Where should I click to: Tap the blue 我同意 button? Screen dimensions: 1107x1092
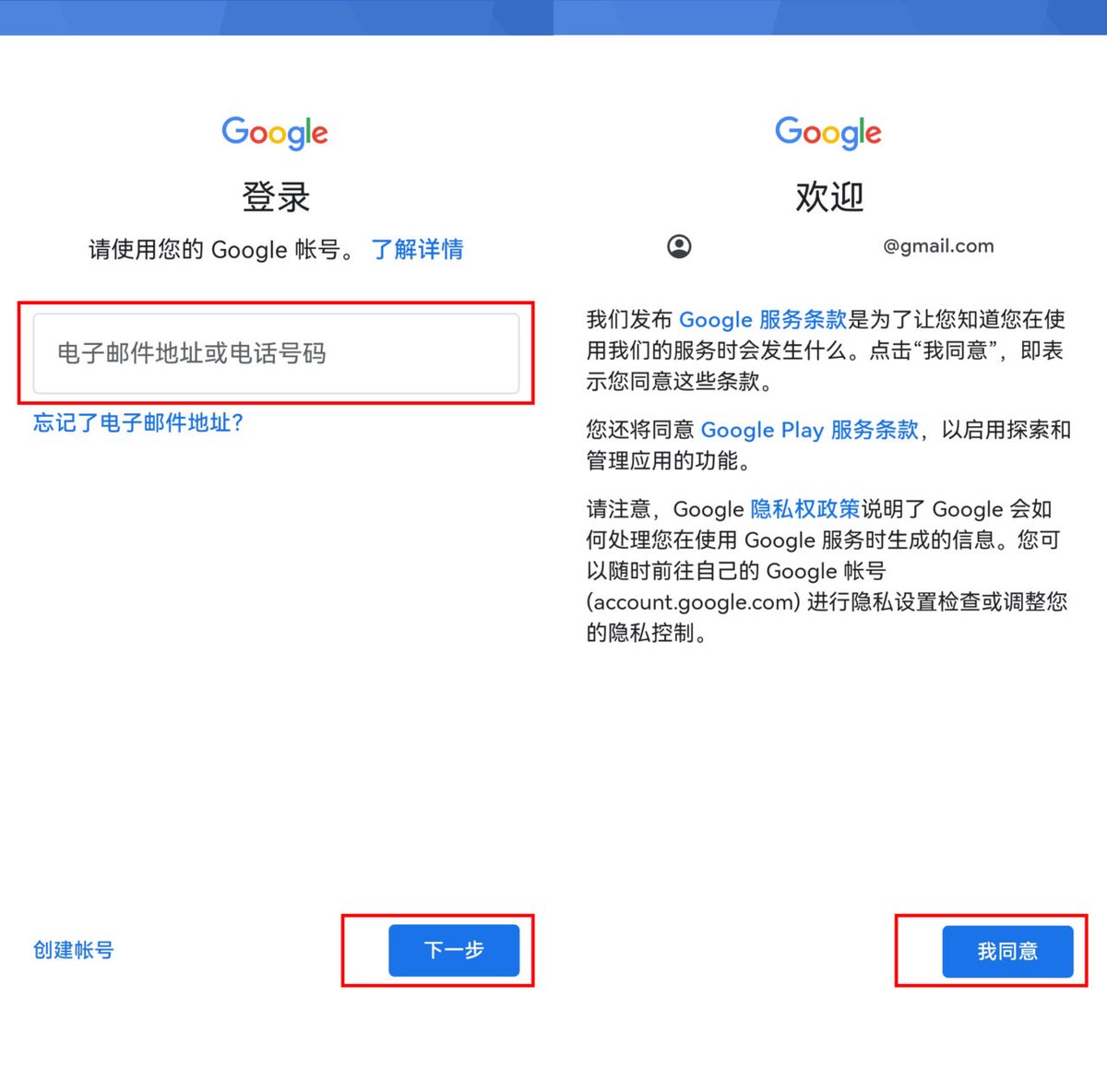1007,951
